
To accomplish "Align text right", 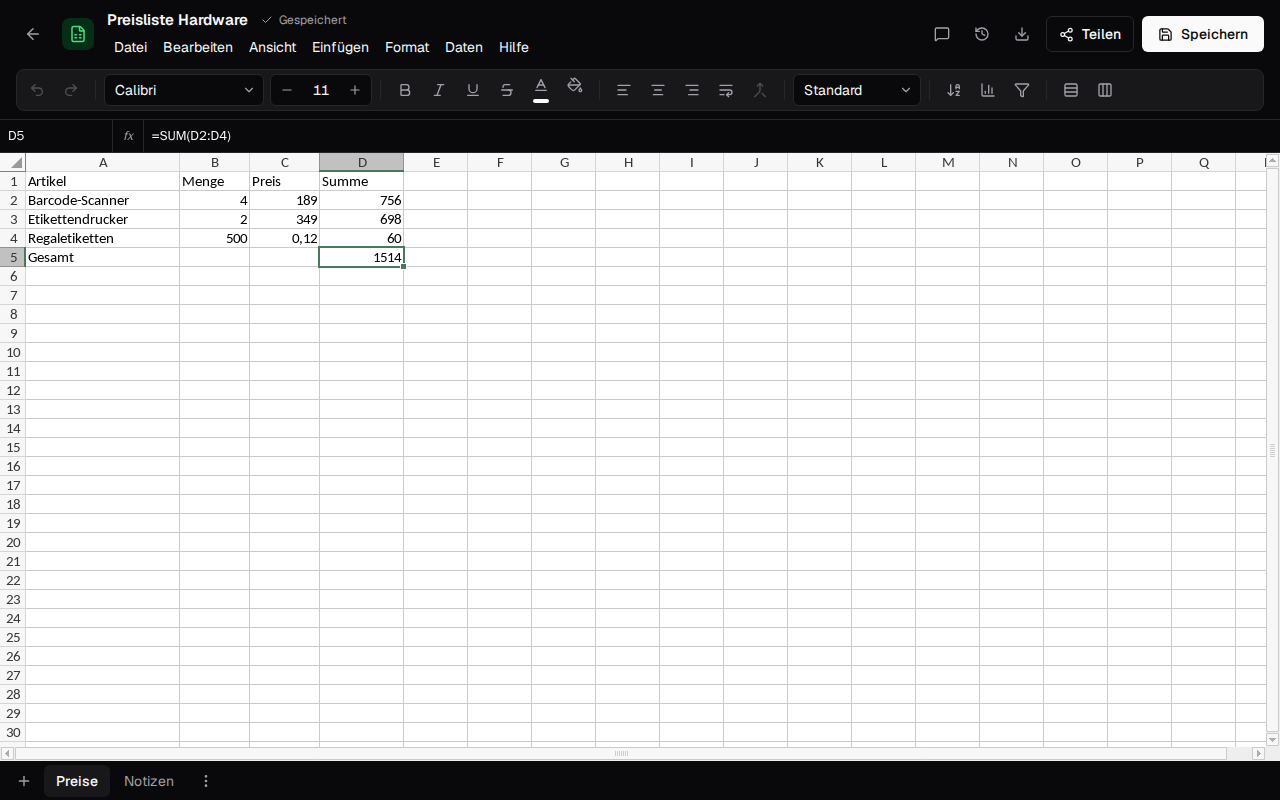I will click(692, 90).
